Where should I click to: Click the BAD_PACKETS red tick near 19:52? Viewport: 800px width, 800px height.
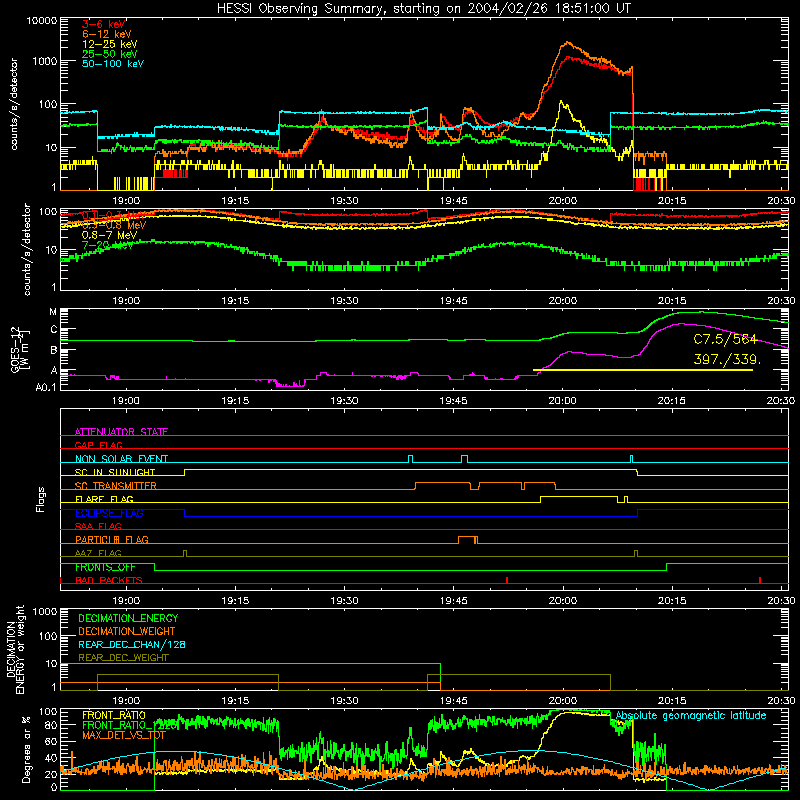pos(507,580)
